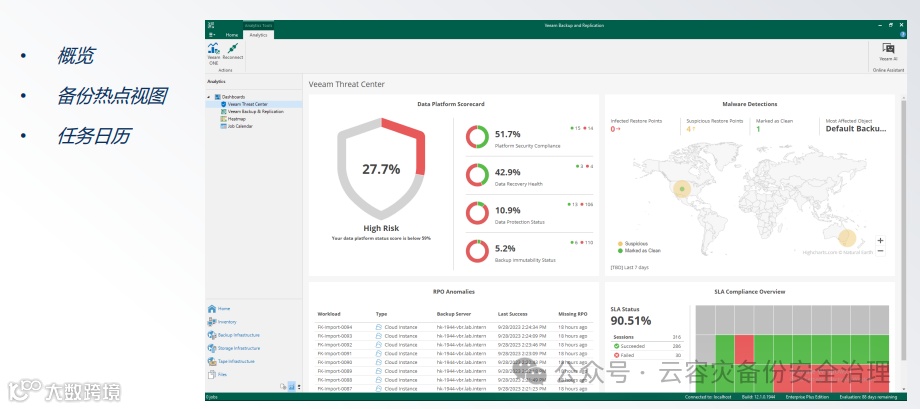Select the FK-Import-0093 workload row

click(455, 336)
